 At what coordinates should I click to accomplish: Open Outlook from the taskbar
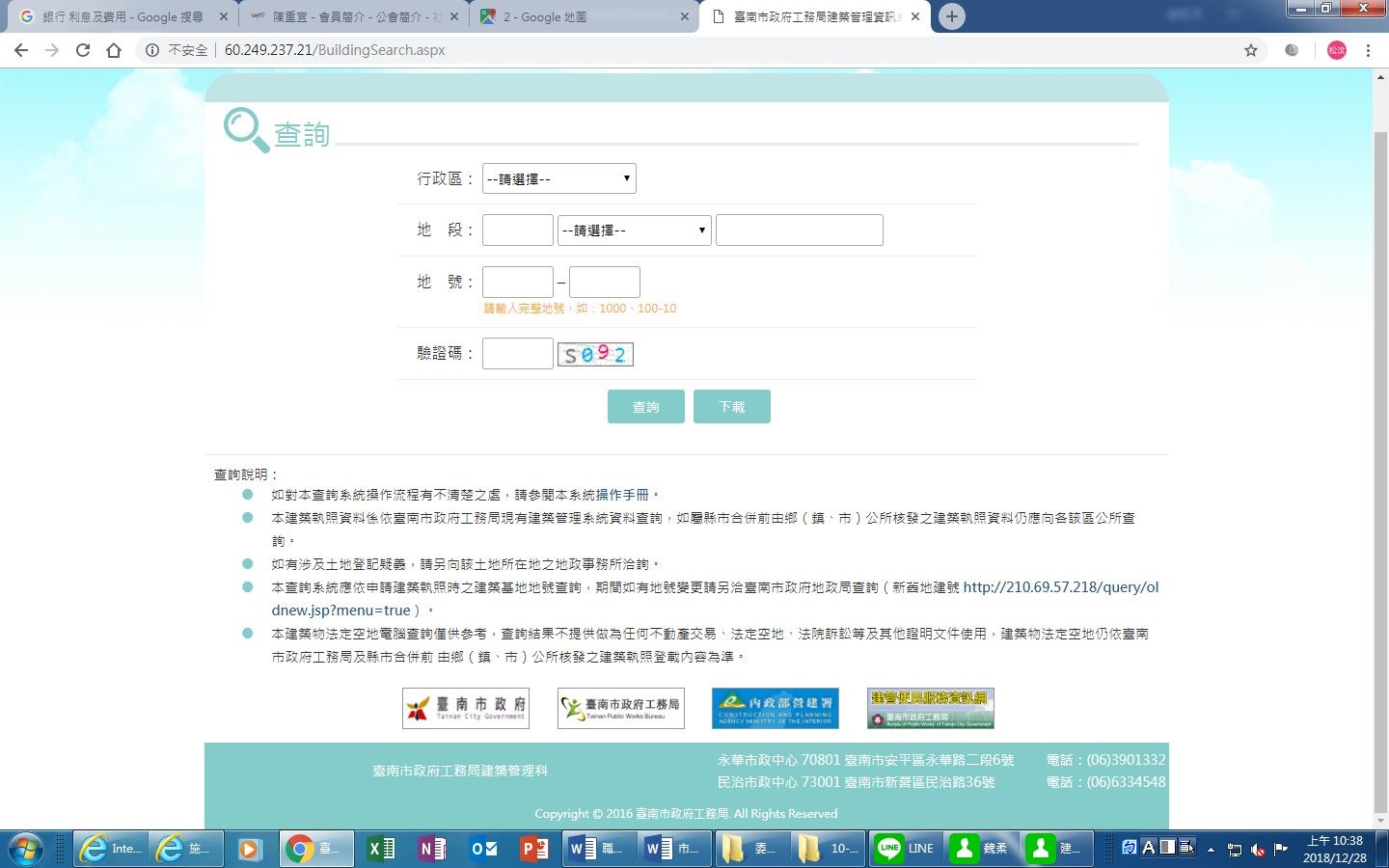point(484,849)
